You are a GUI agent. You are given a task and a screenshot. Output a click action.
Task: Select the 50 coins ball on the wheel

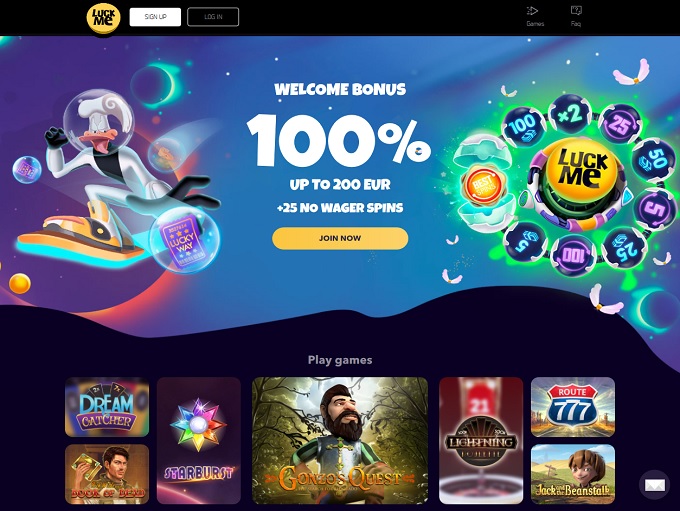(654, 160)
